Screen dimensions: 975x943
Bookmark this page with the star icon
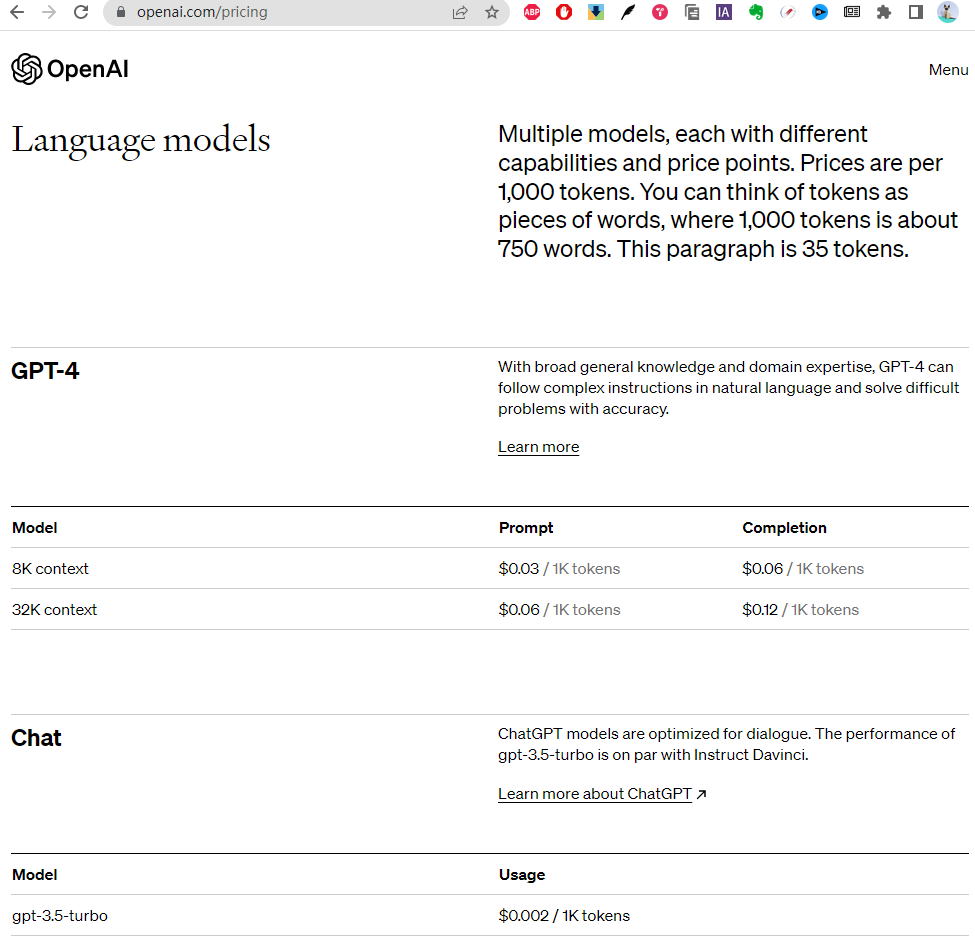coord(492,12)
